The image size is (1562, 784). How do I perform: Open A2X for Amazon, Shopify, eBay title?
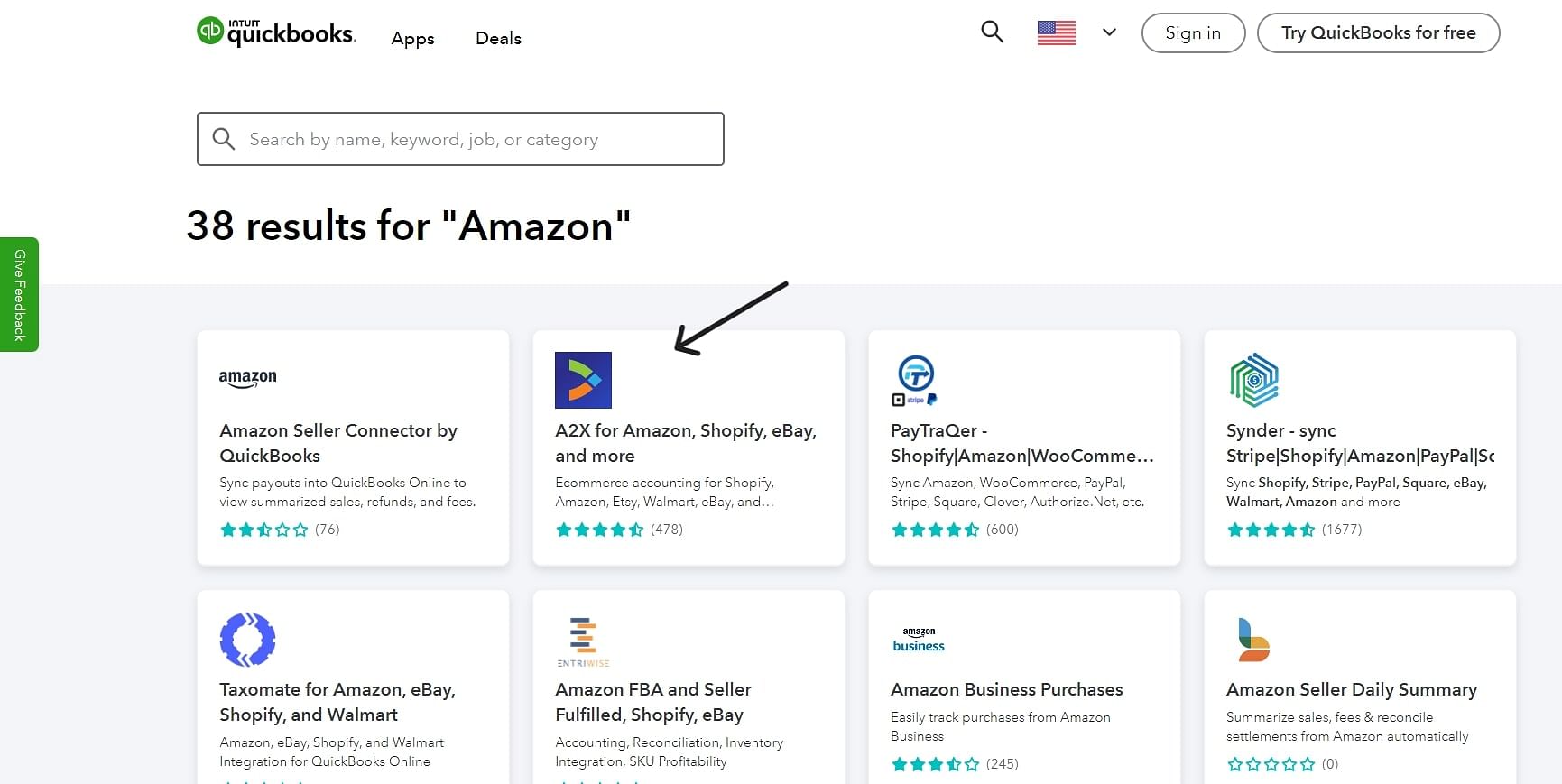(686, 443)
